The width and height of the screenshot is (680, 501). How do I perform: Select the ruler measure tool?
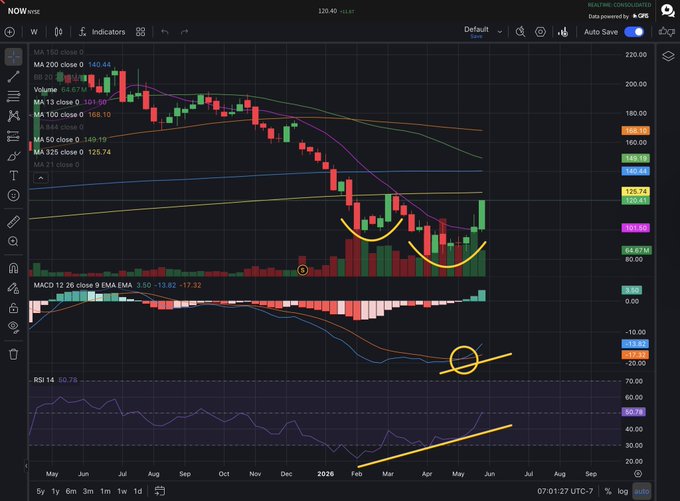point(13,222)
